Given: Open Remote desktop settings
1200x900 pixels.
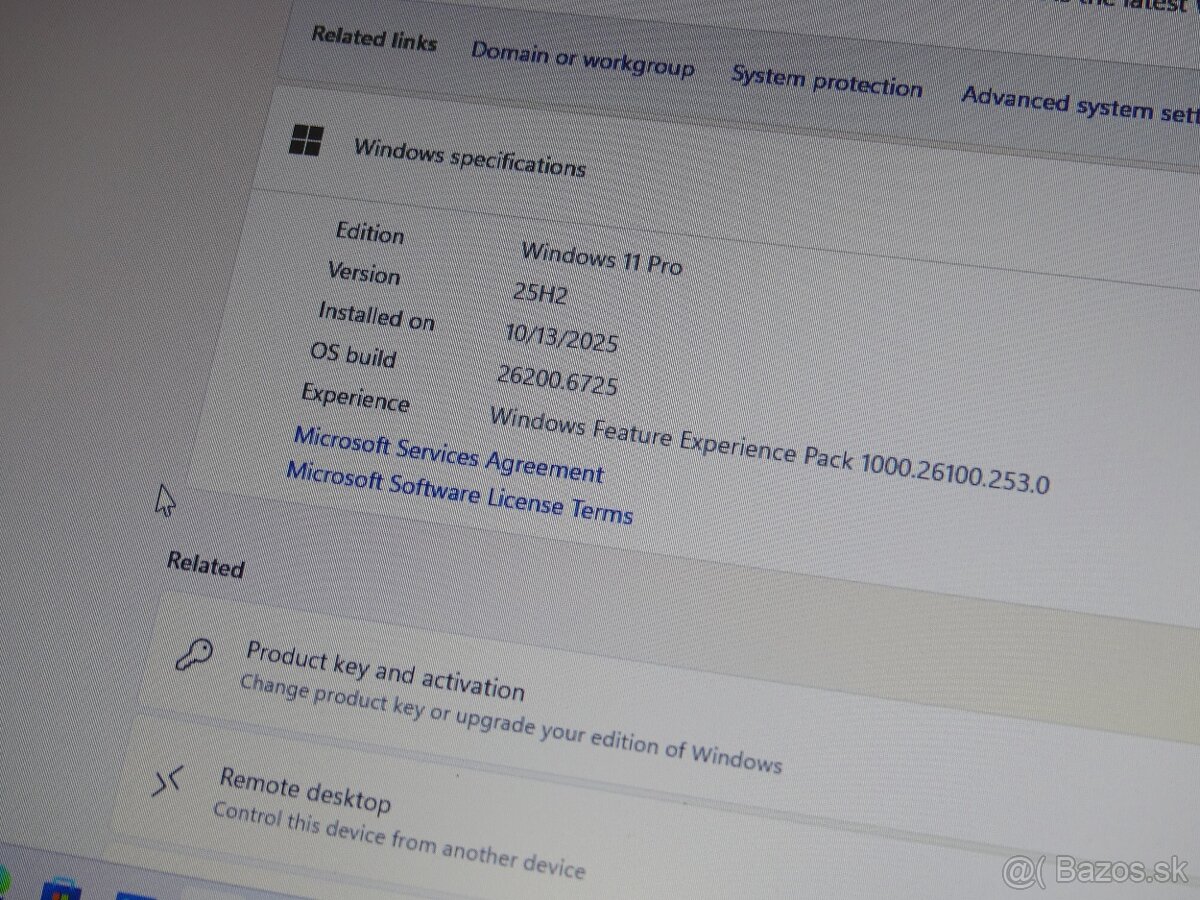Looking at the screenshot, I should pyautogui.click(x=306, y=790).
